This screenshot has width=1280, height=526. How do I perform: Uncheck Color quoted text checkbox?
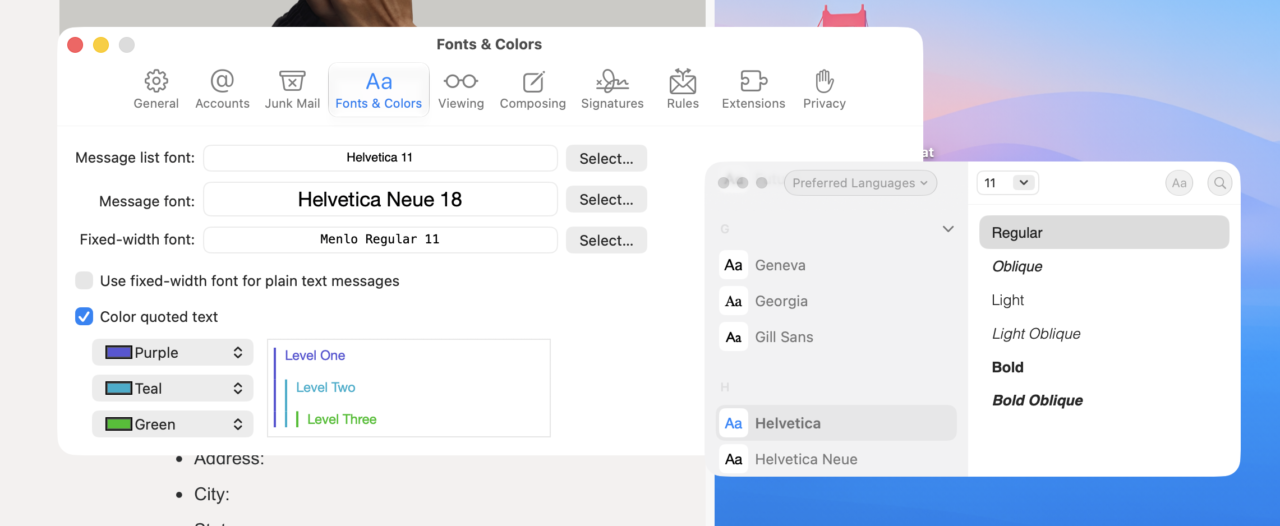click(84, 317)
